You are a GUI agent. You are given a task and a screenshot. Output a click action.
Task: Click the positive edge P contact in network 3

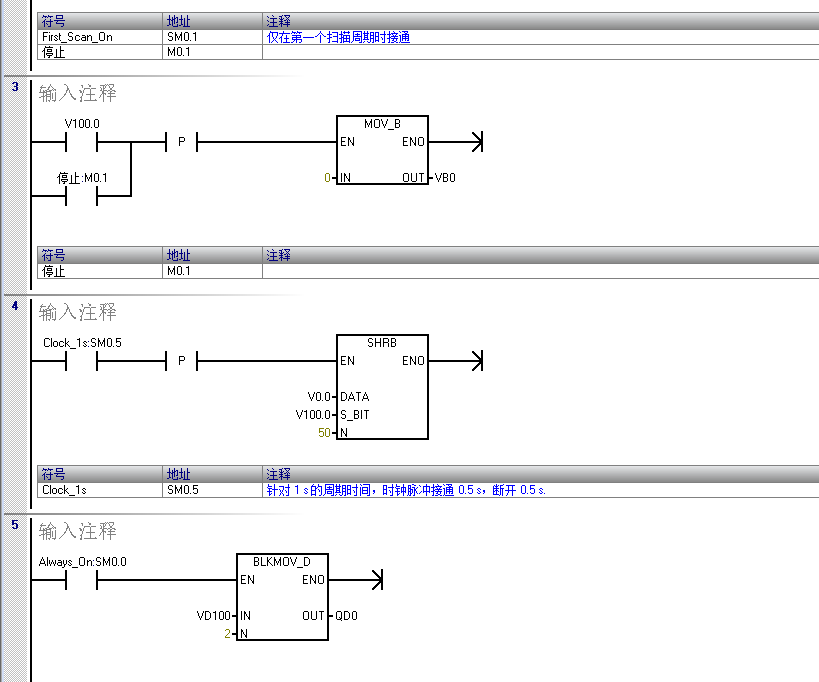pyautogui.click(x=181, y=143)
